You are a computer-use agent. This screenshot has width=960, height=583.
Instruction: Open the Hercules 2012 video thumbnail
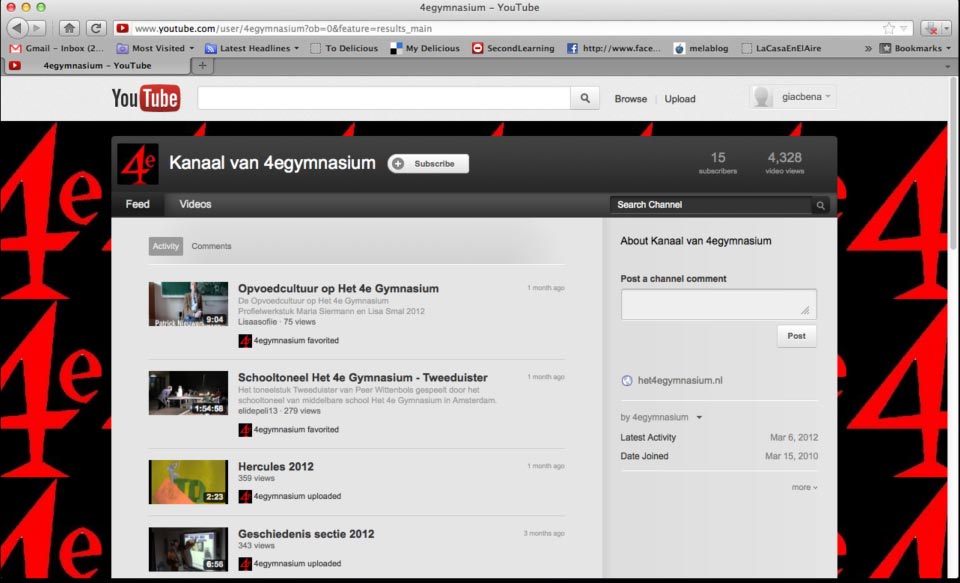(188, 482)
